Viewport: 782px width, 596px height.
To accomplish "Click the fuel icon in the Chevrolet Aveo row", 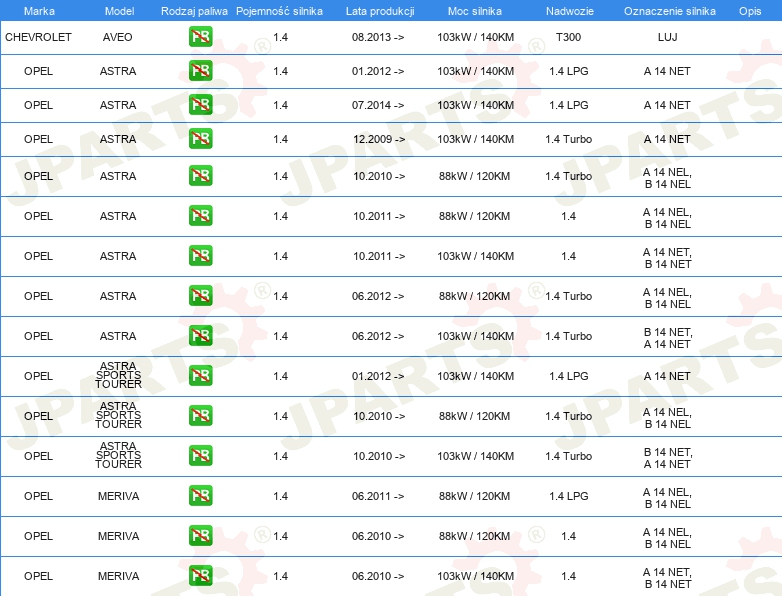I will click(x=200, y=37).
